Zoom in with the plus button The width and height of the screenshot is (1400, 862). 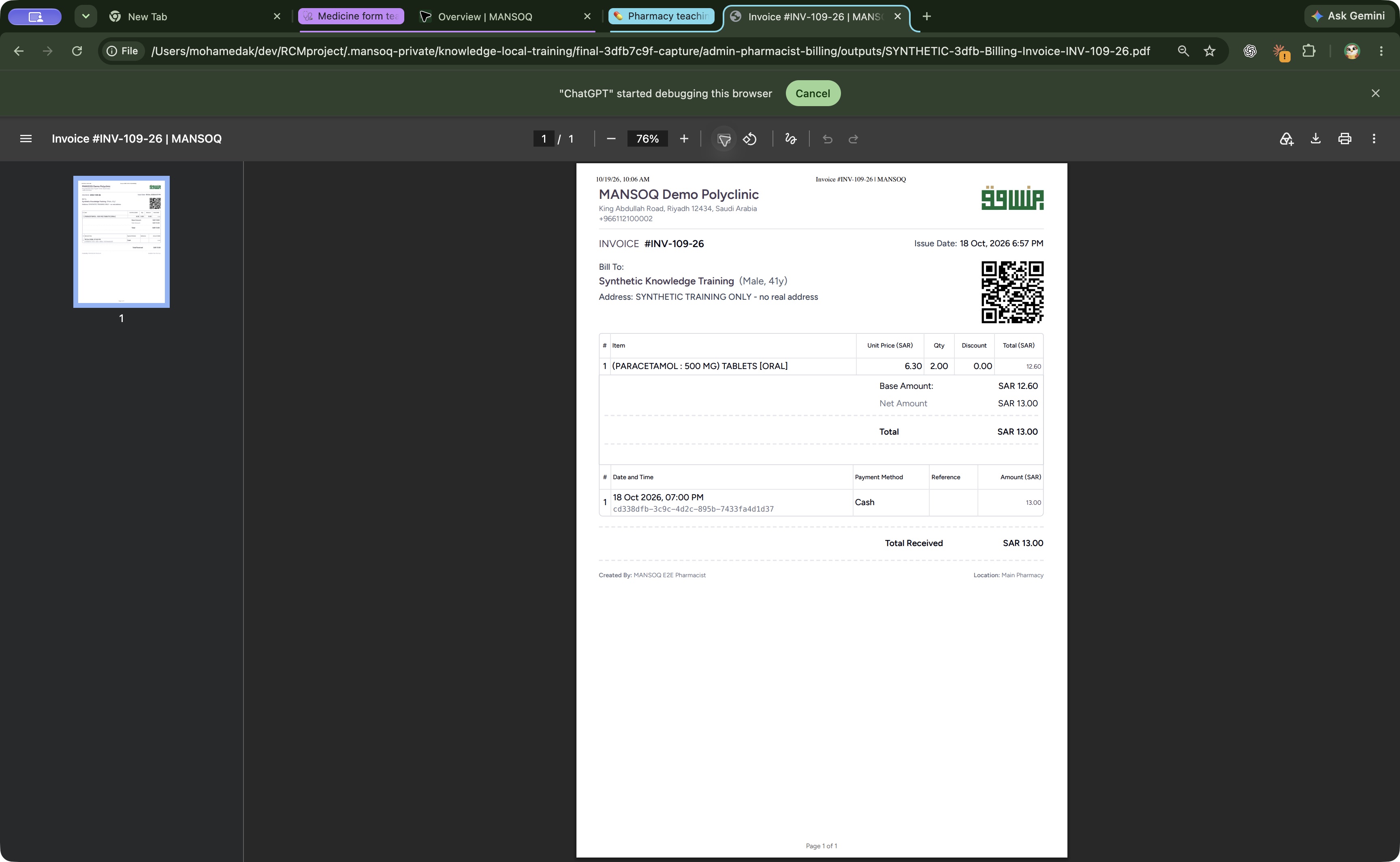[684, 139]
